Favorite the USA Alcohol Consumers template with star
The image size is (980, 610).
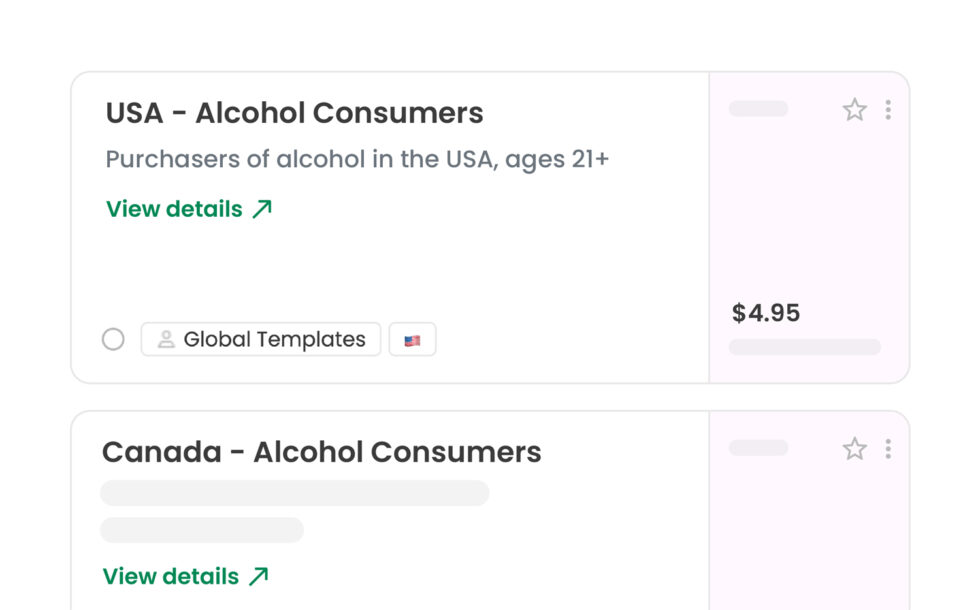point(854,110)
